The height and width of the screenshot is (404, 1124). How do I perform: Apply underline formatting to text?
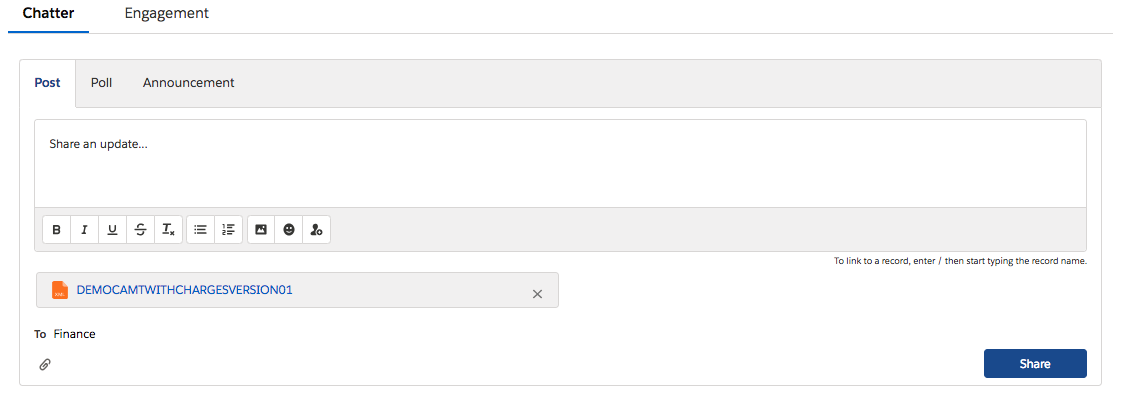112,230
